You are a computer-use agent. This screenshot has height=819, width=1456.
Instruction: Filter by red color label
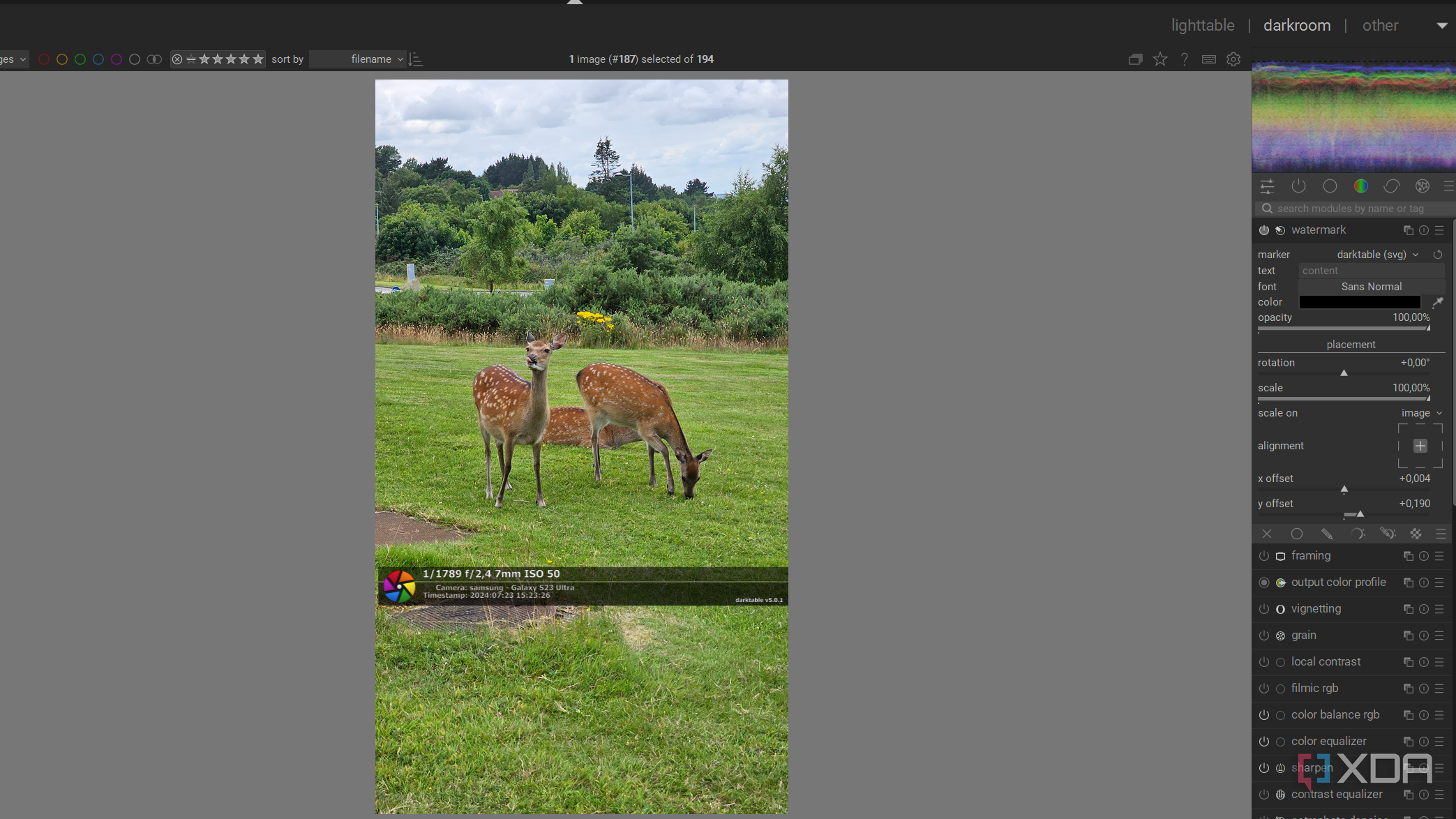tap(44, 59)
